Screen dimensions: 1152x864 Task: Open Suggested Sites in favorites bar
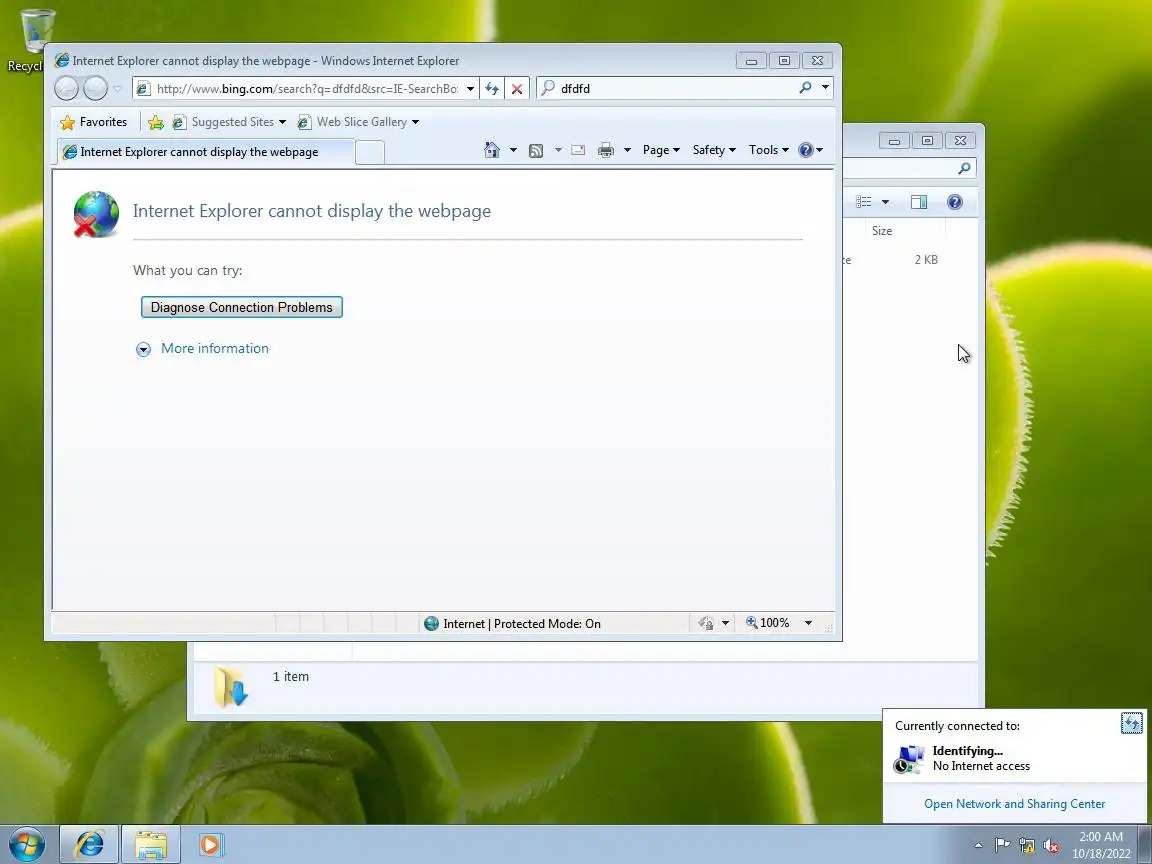click(x=229, y=122)
